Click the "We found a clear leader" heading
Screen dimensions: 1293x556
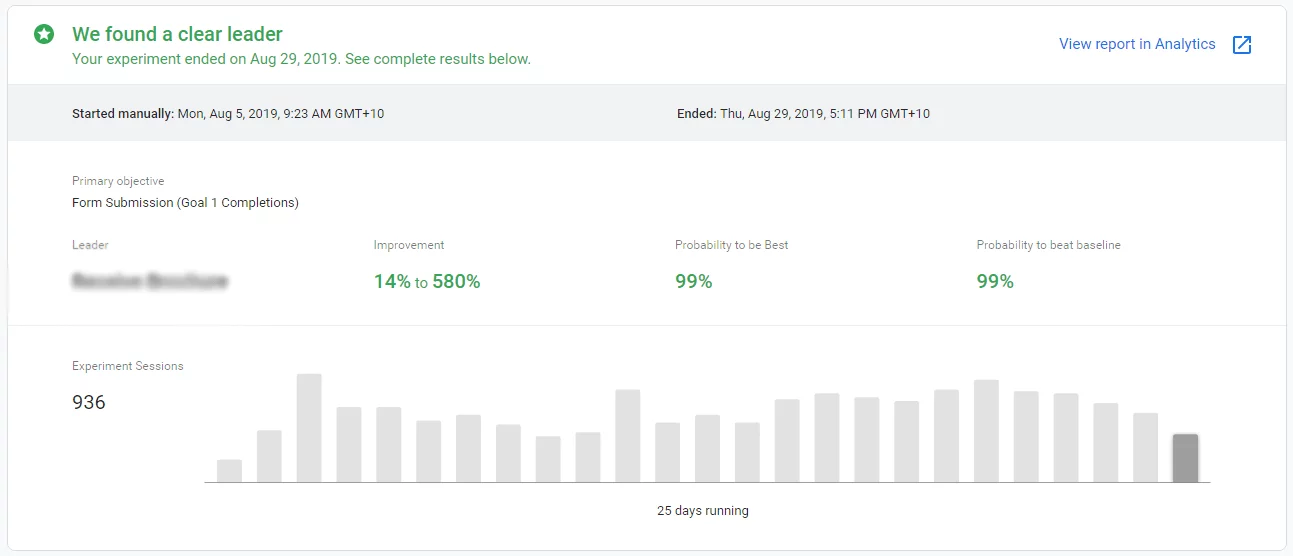(x=177, y=34)
